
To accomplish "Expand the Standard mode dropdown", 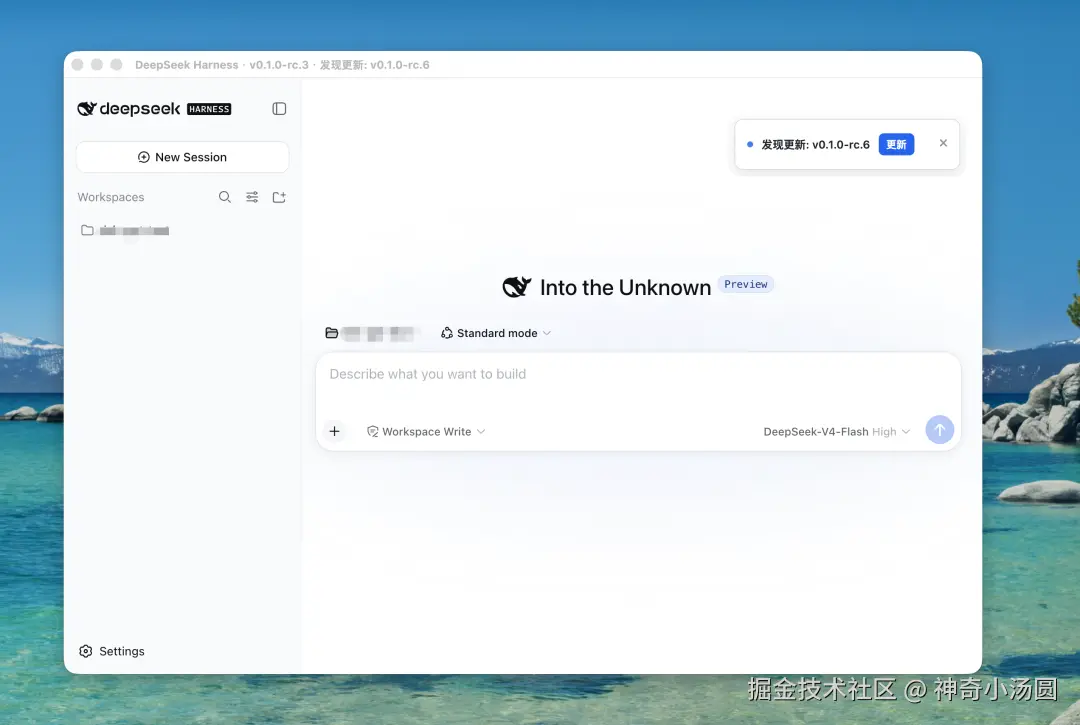I will 496,333.
